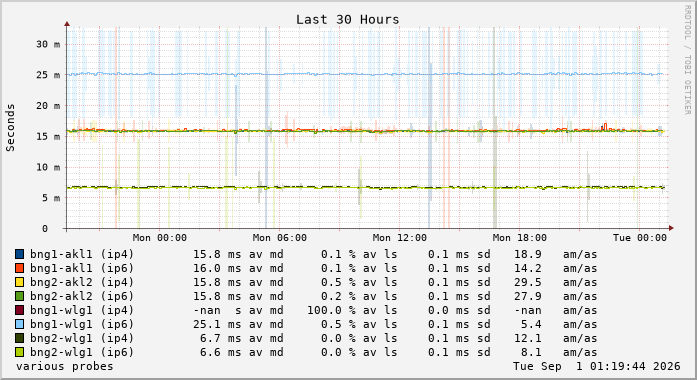697x380 pixels.
Task: Click the 'Mon 18:00' time axis label
Action: (x=520, y=238)
